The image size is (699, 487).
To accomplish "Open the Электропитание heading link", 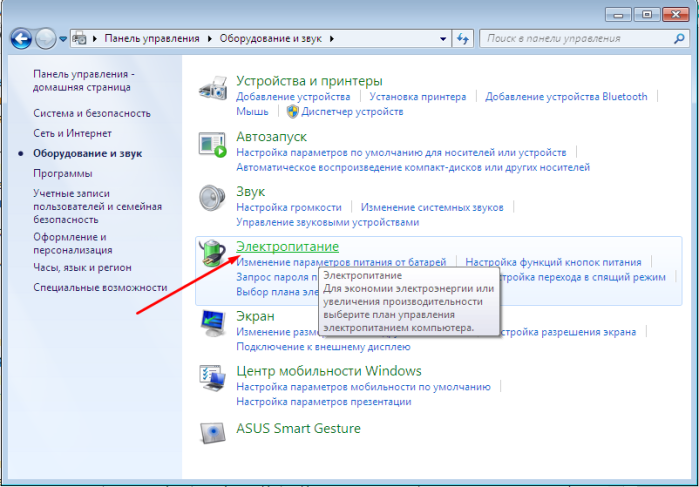I will pos(288,247).
